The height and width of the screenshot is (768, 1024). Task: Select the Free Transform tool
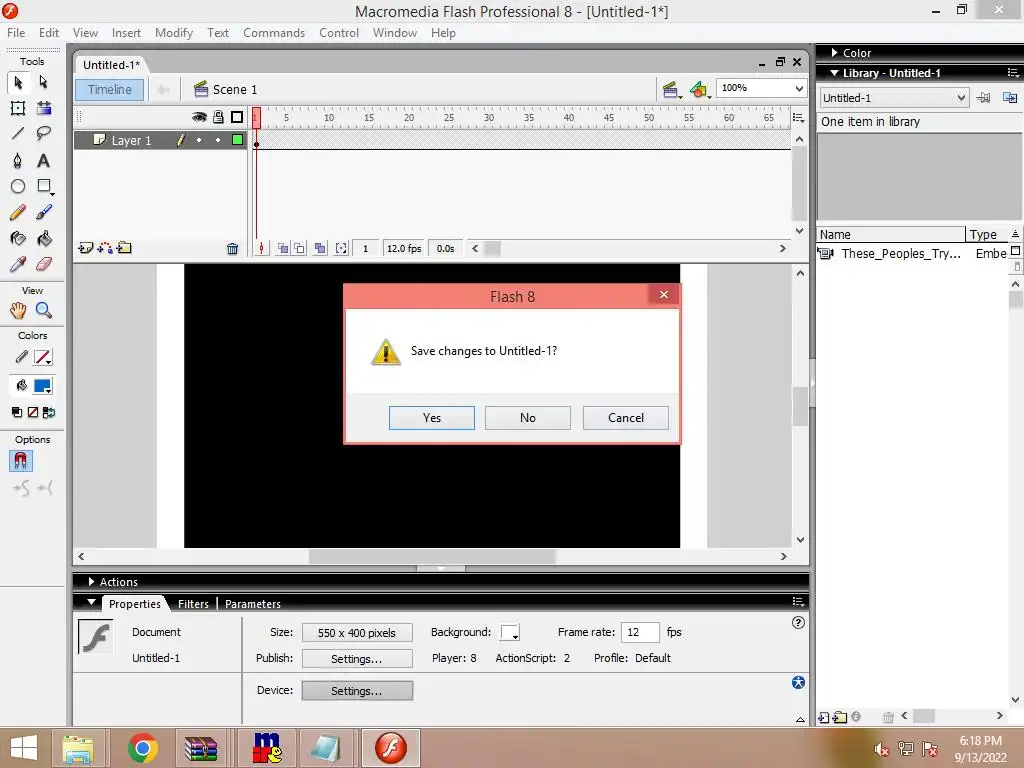click(x=18, y=108)
